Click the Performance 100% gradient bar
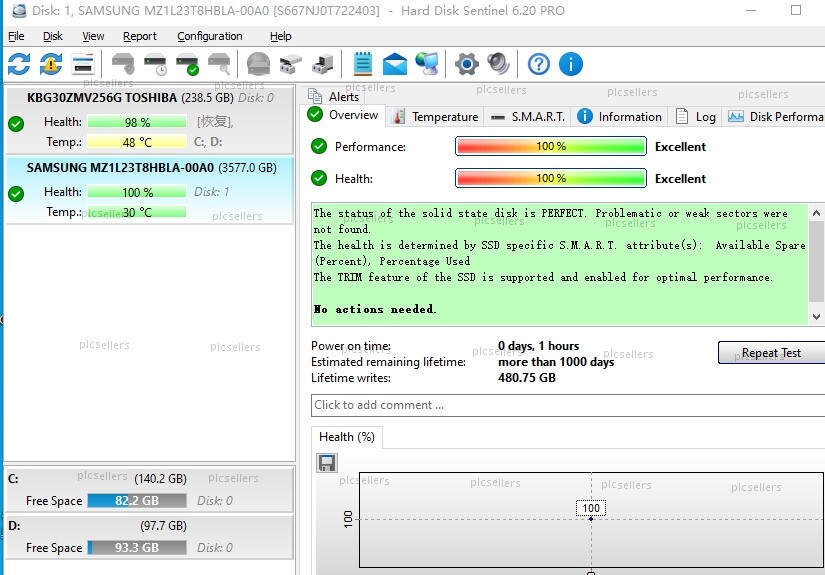 [x=551, y=146]
